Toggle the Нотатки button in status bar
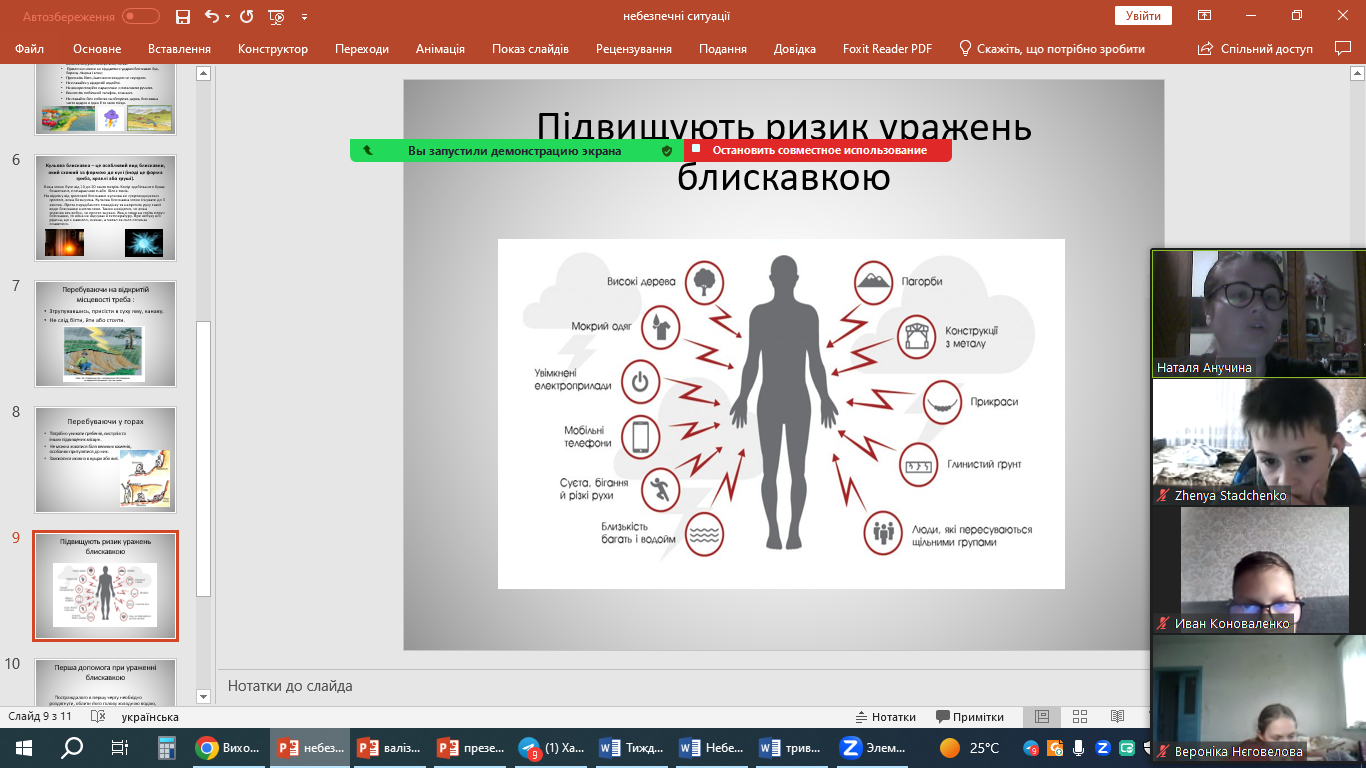This screenshot has width=1366, height=768. click(885, 717)
